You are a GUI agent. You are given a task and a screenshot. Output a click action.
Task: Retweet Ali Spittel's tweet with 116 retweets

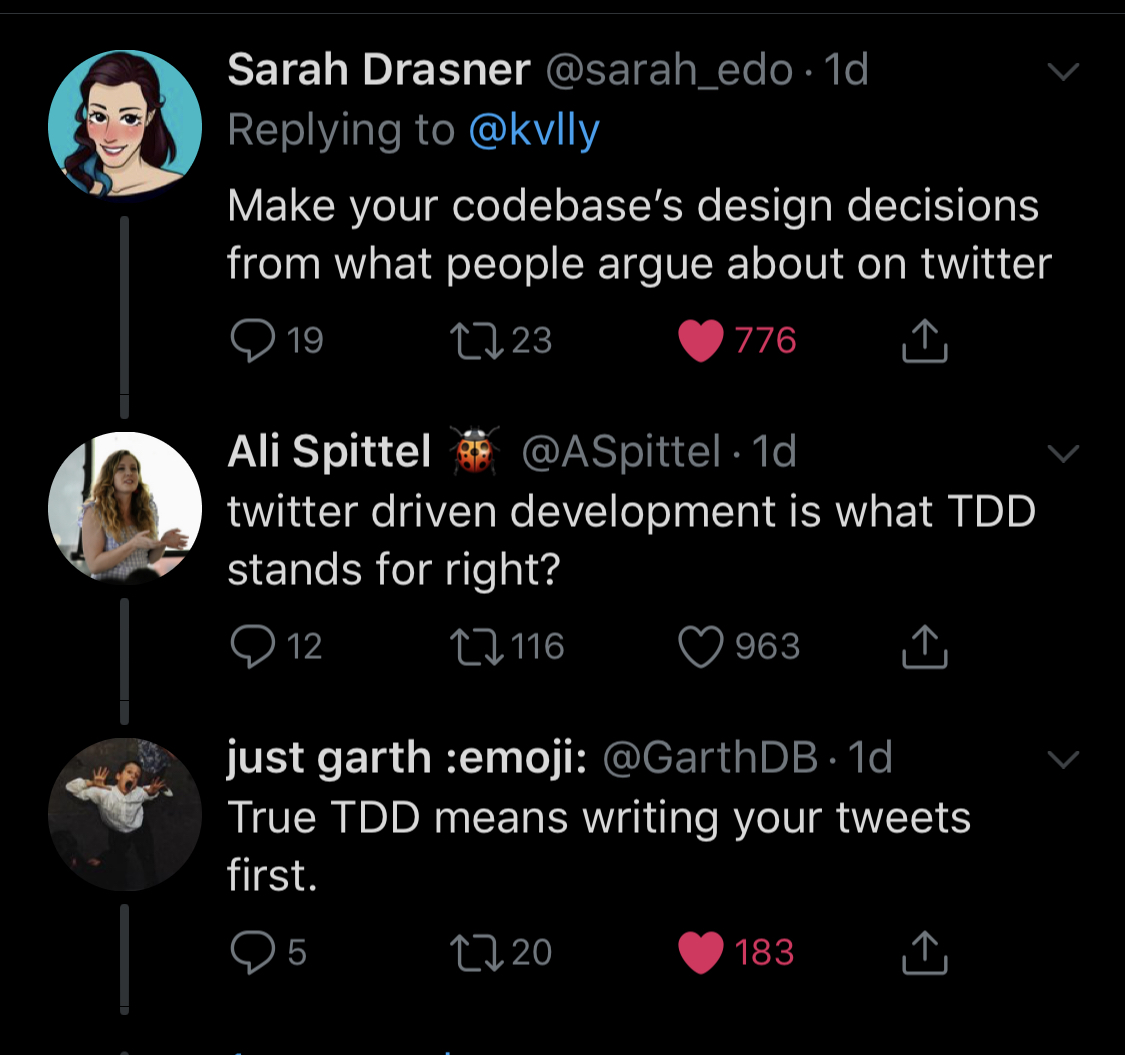pos(476,646)
